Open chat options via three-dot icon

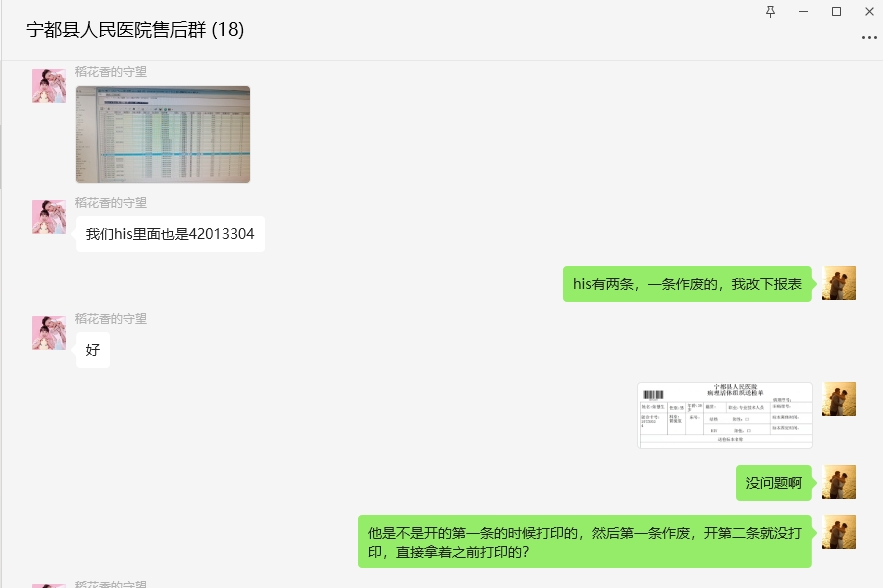pos(869,38)
